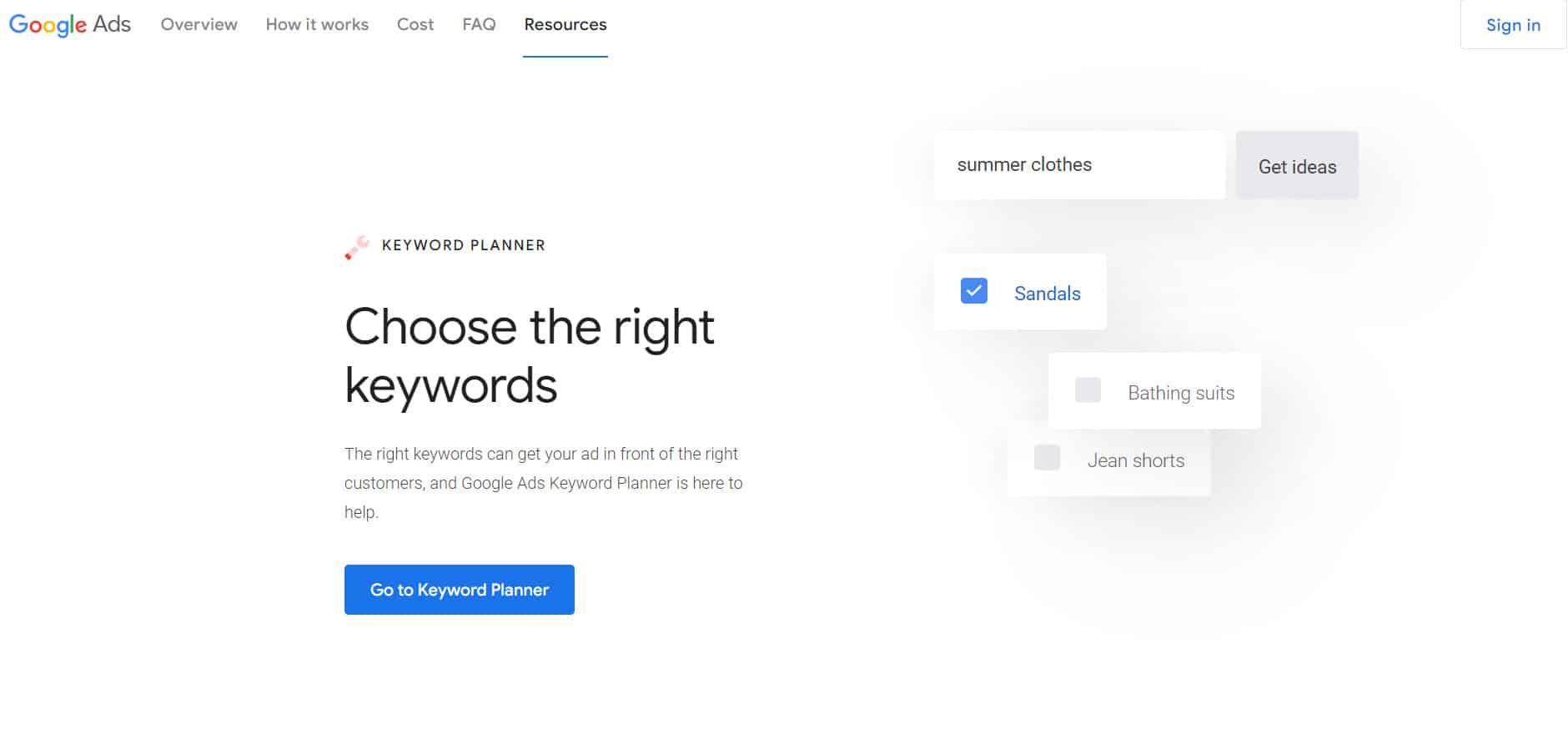Click inside the summer clothes search field
Viewport: 1568px width, 734px height.
(x=1079, y=164)
